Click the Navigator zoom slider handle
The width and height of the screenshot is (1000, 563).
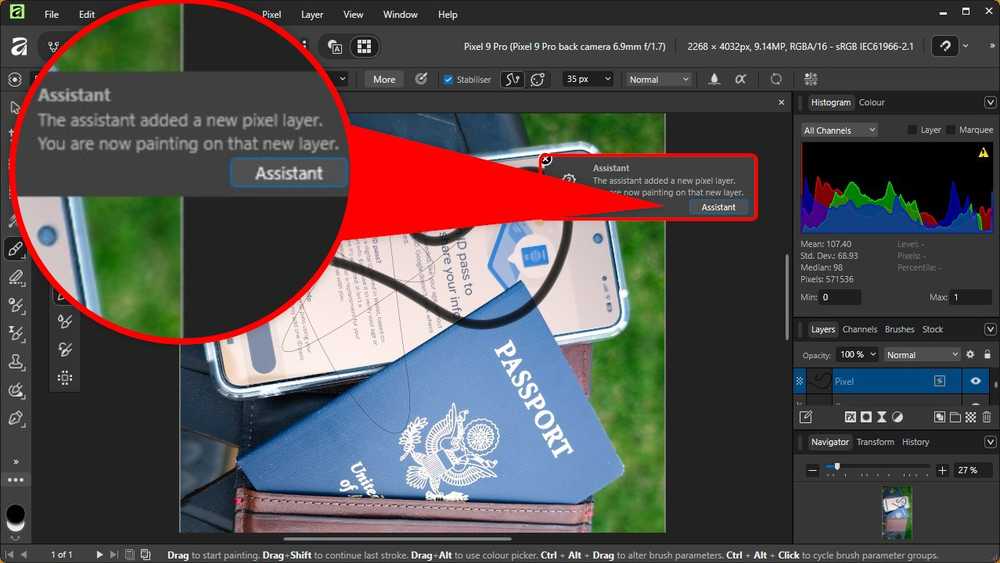coord(837,467)
